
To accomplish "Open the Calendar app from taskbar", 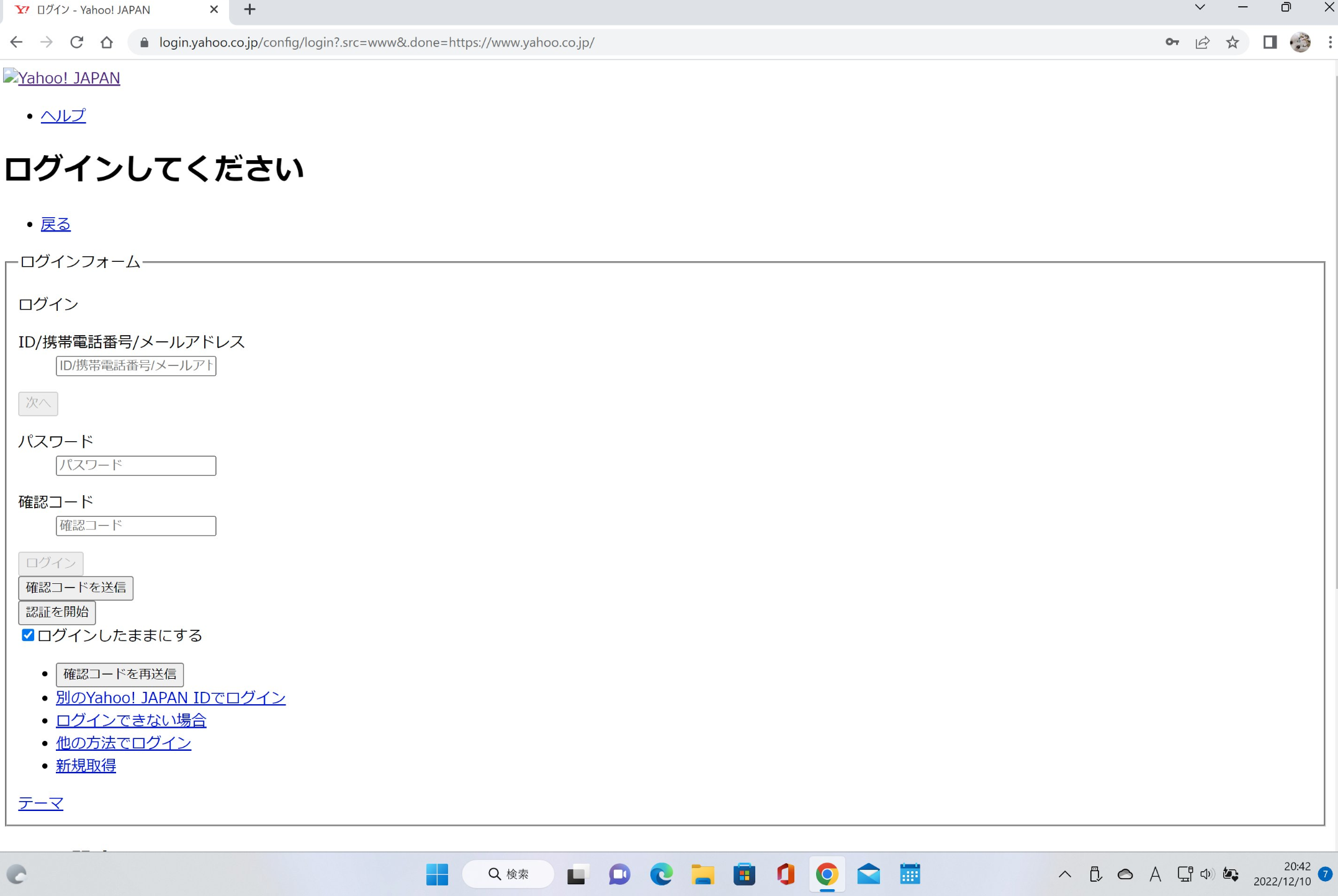I will [910, 874].
